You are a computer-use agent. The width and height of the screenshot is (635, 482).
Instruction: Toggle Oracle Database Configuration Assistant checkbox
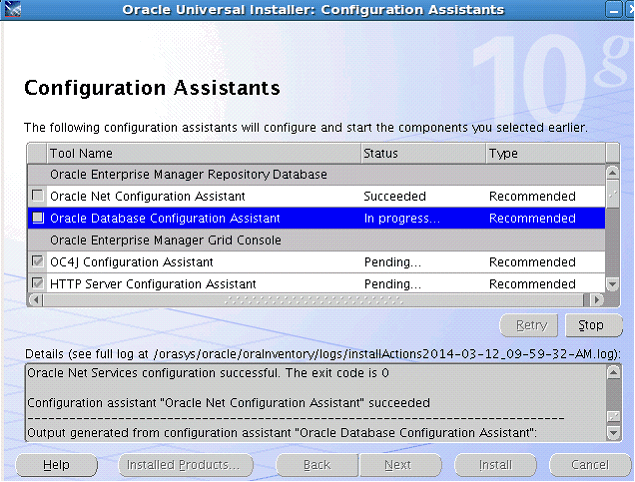click(x=37, y=218)
